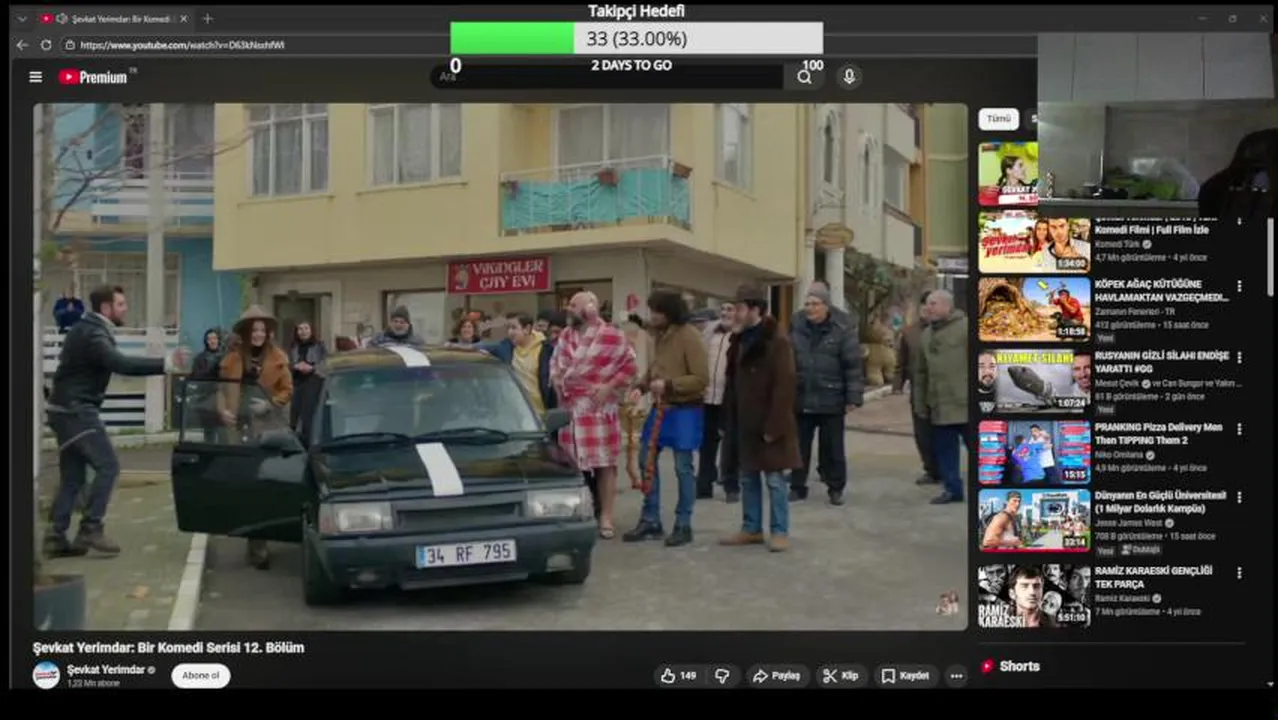1278x720 pixels.
Task: Go to YouTube Premium home logo
Action: click(x=94, y=77)
